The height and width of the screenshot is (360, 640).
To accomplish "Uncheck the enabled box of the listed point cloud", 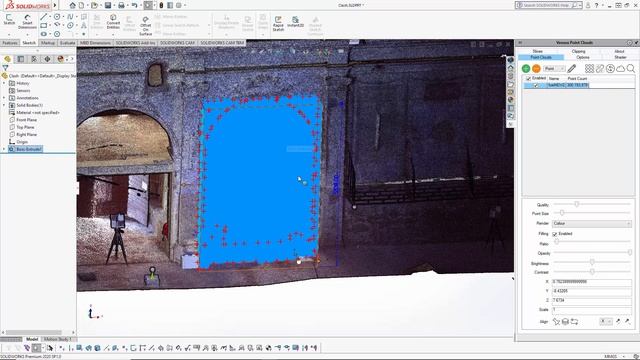I will [x=536, y=85].
